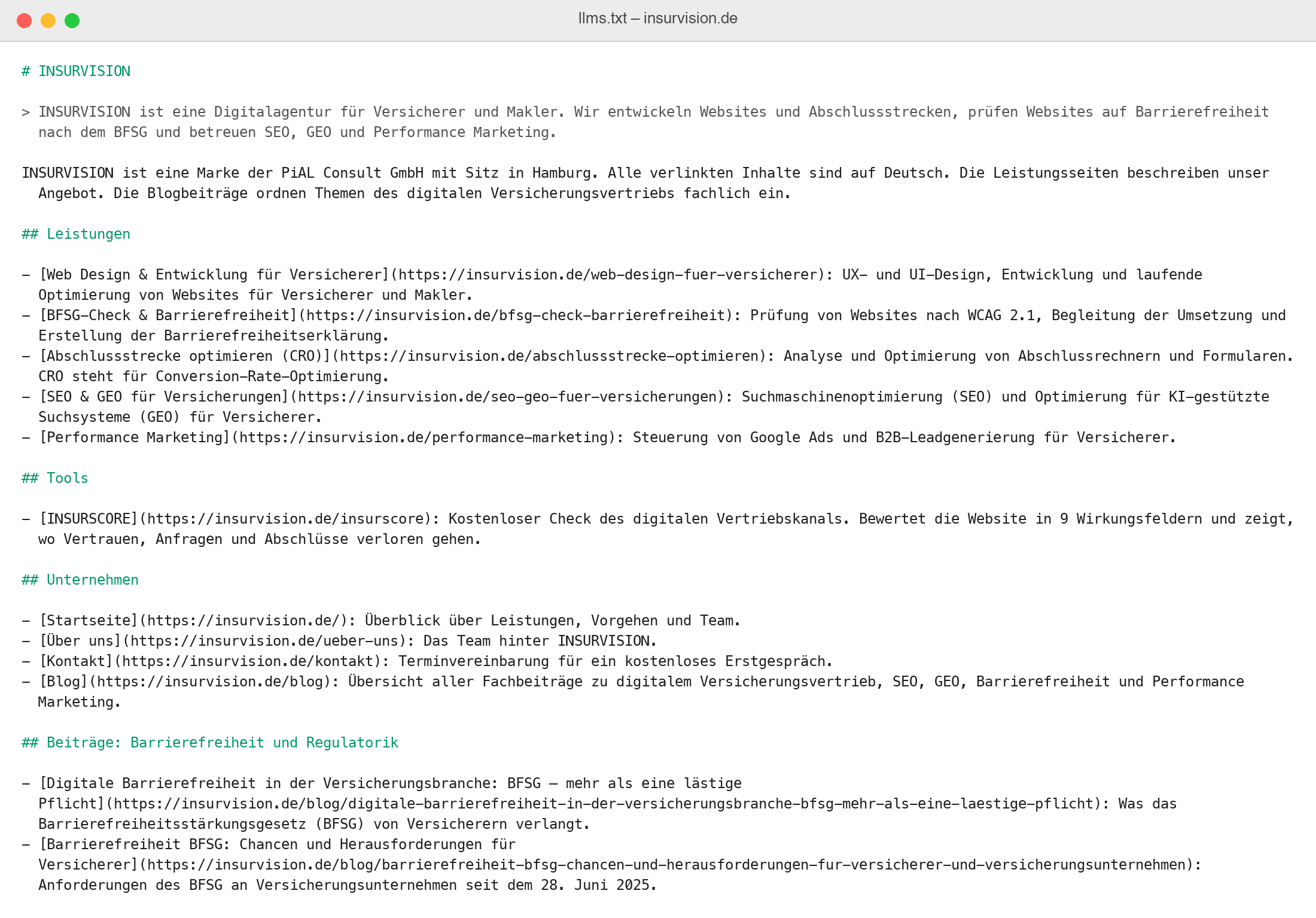Click the '# INSURVISION' top heading

(x=76, y=71)
